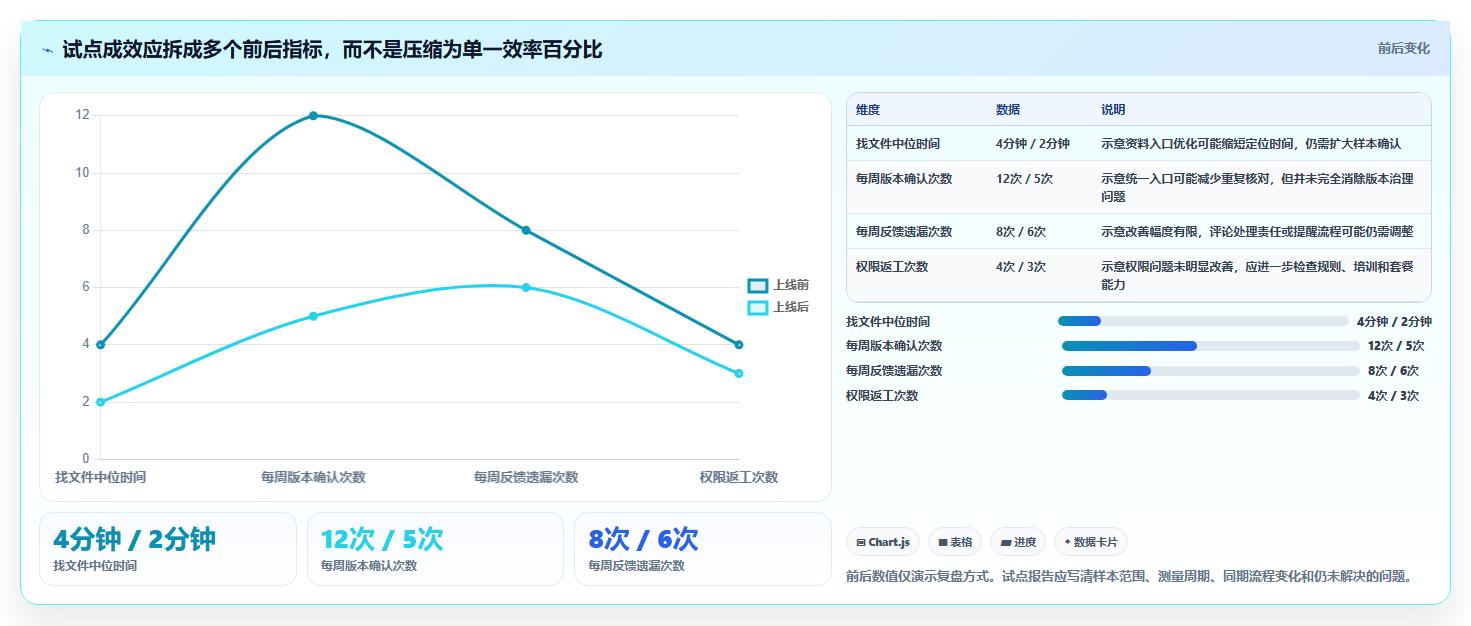Open the 4分钟 / 2分钟 data card
Screen dimensions: 1471x626
coord(168,549)
